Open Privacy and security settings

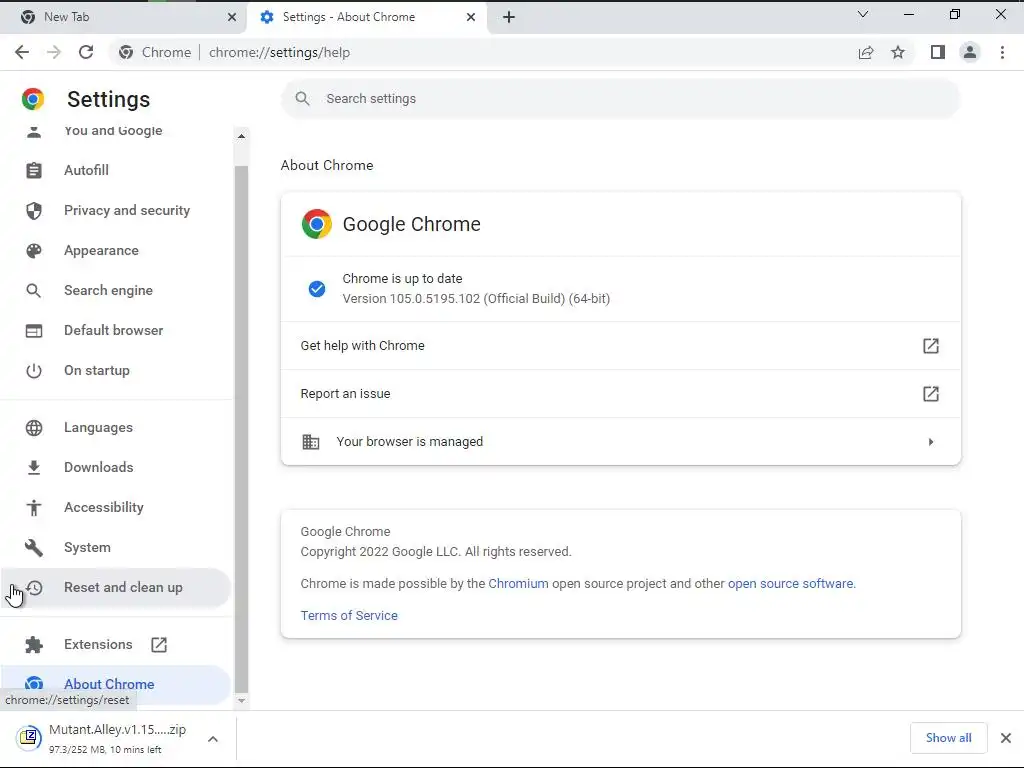(127, 210)
